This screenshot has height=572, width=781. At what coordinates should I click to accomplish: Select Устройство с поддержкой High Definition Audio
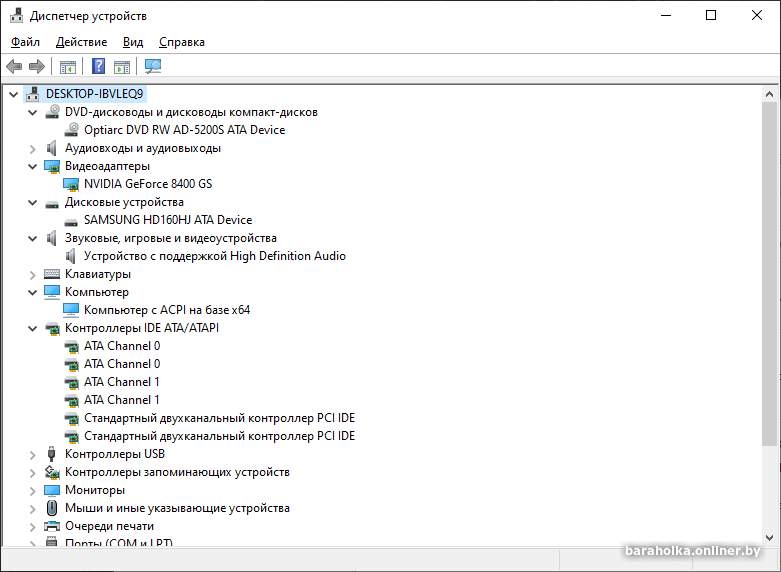click(215, 256)
